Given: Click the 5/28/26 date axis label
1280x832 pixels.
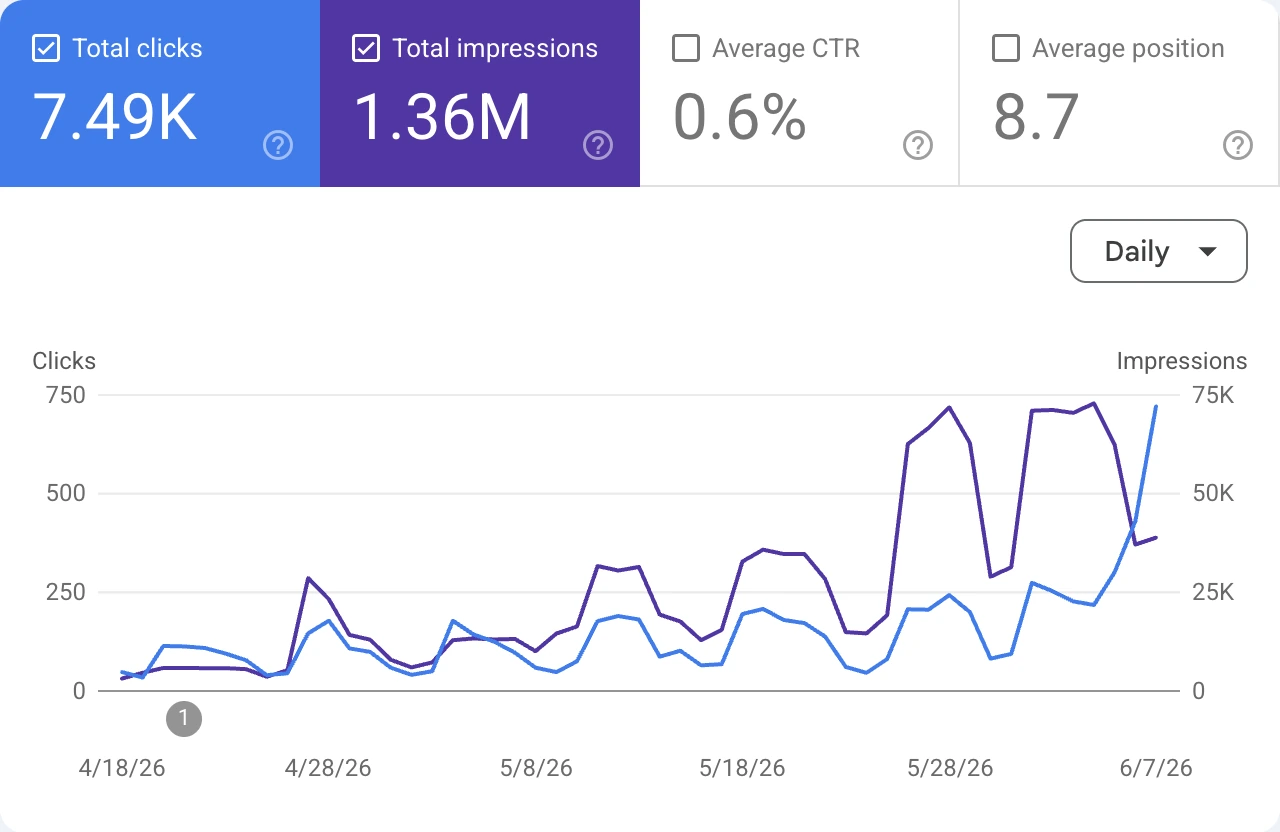Looking at the screenshot, I should 950,768.
